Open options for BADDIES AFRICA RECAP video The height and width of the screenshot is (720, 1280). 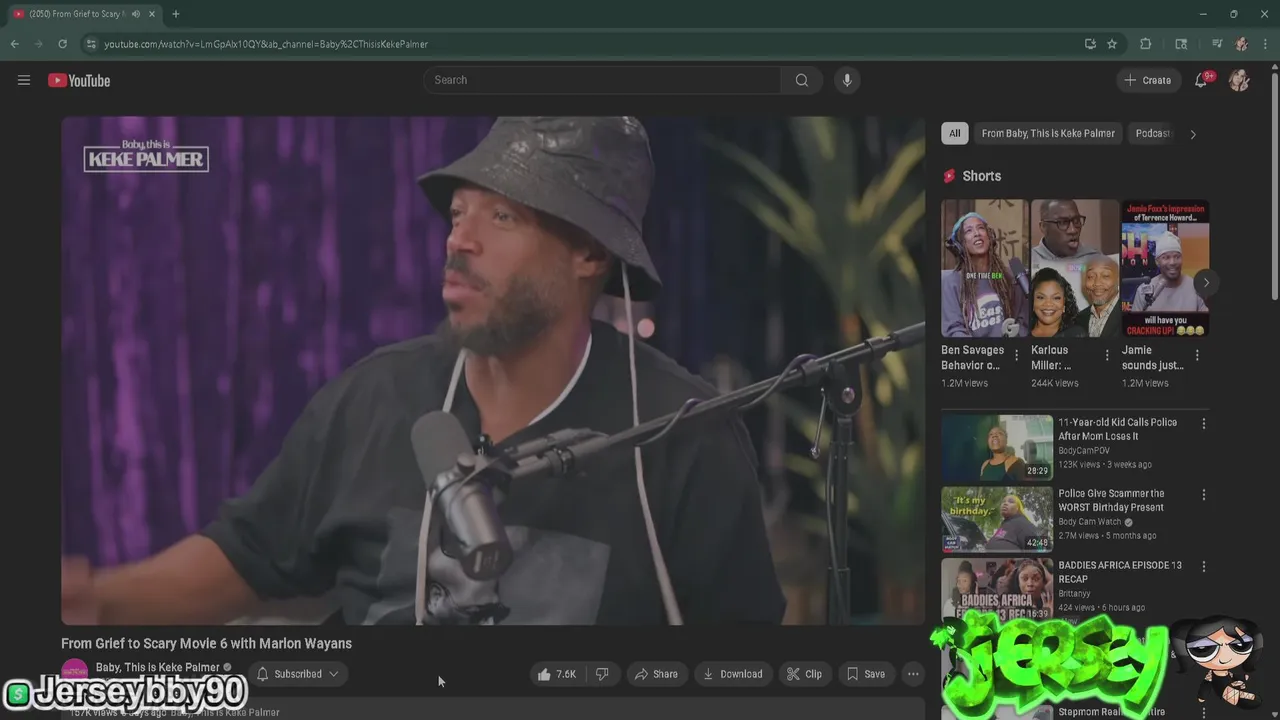1204,566
